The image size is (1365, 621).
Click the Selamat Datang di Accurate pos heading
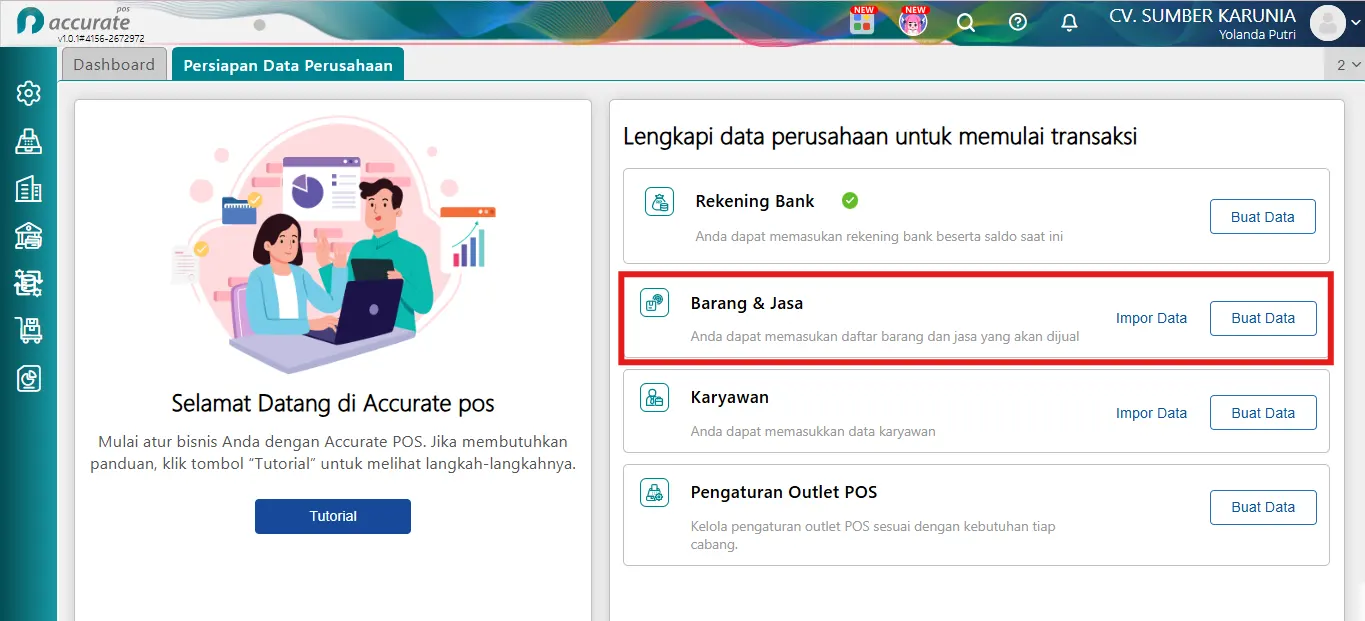pos(333,403)
